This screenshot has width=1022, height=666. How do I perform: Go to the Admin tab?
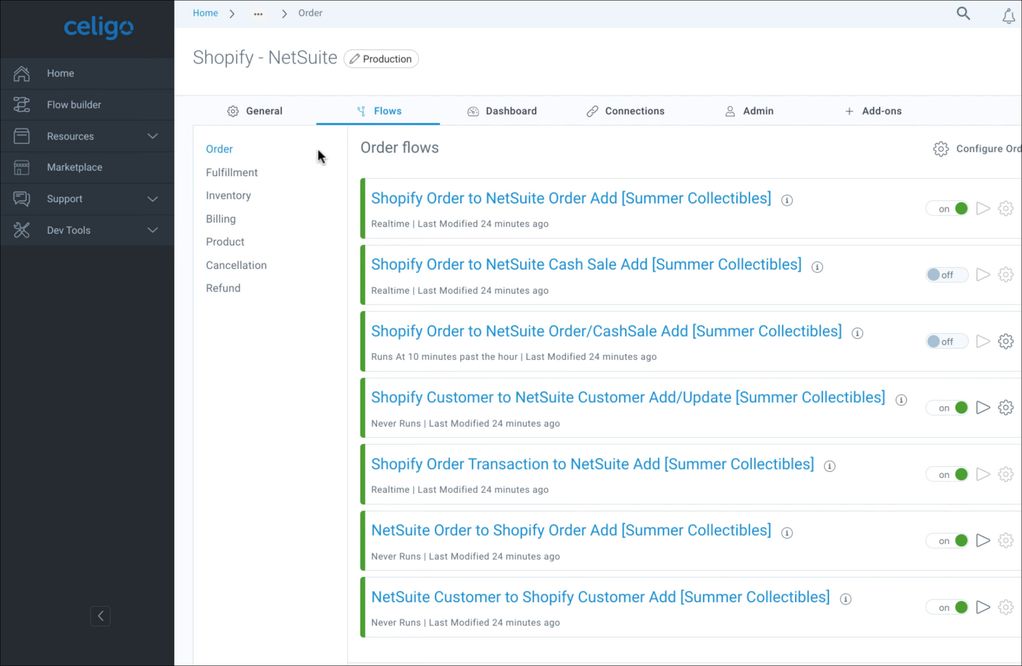pyautogui.click(x=749, y=111)
